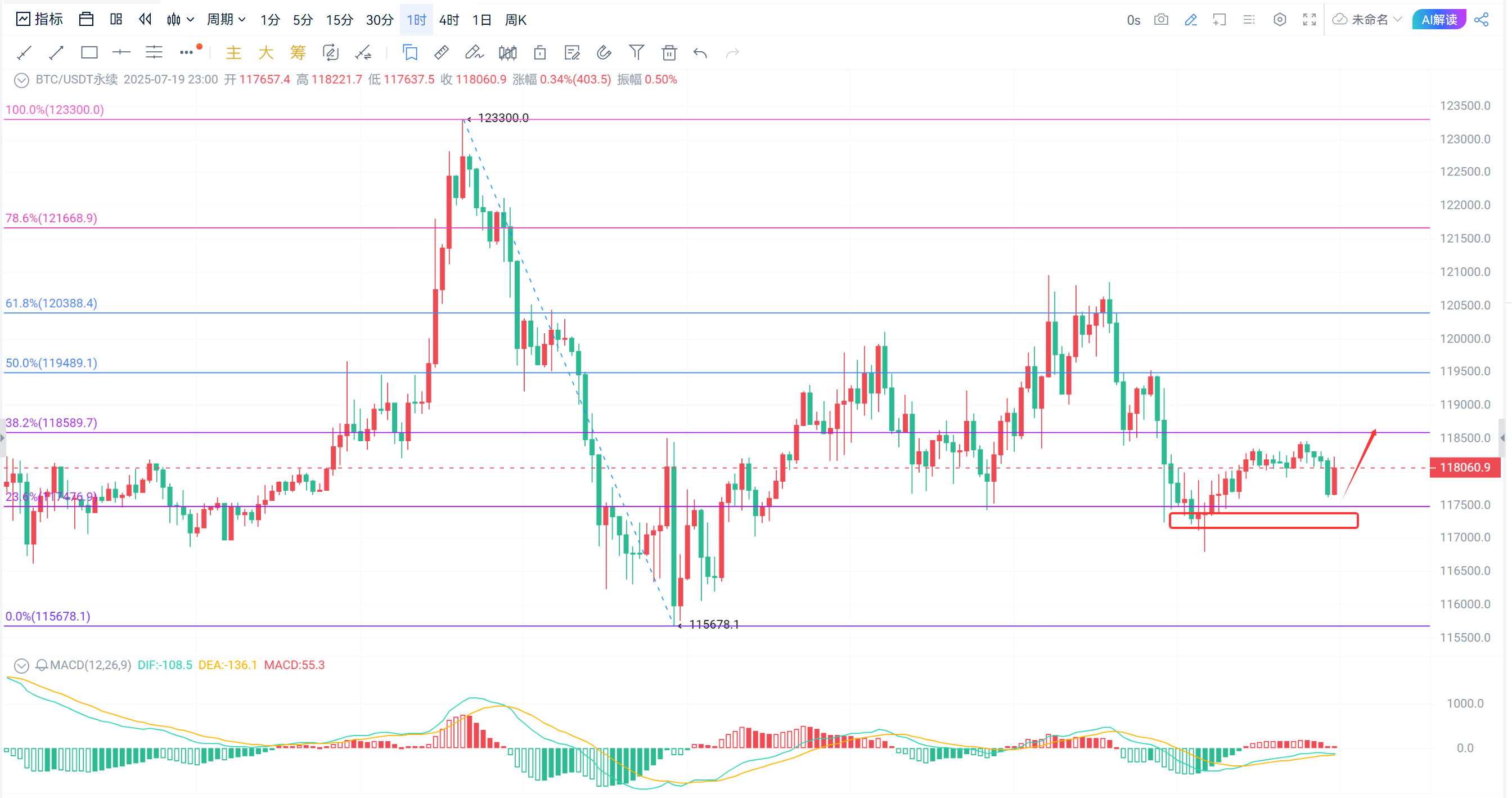
Task: Open more drawing tools ellipsis
Action: (x=187, y=53)
